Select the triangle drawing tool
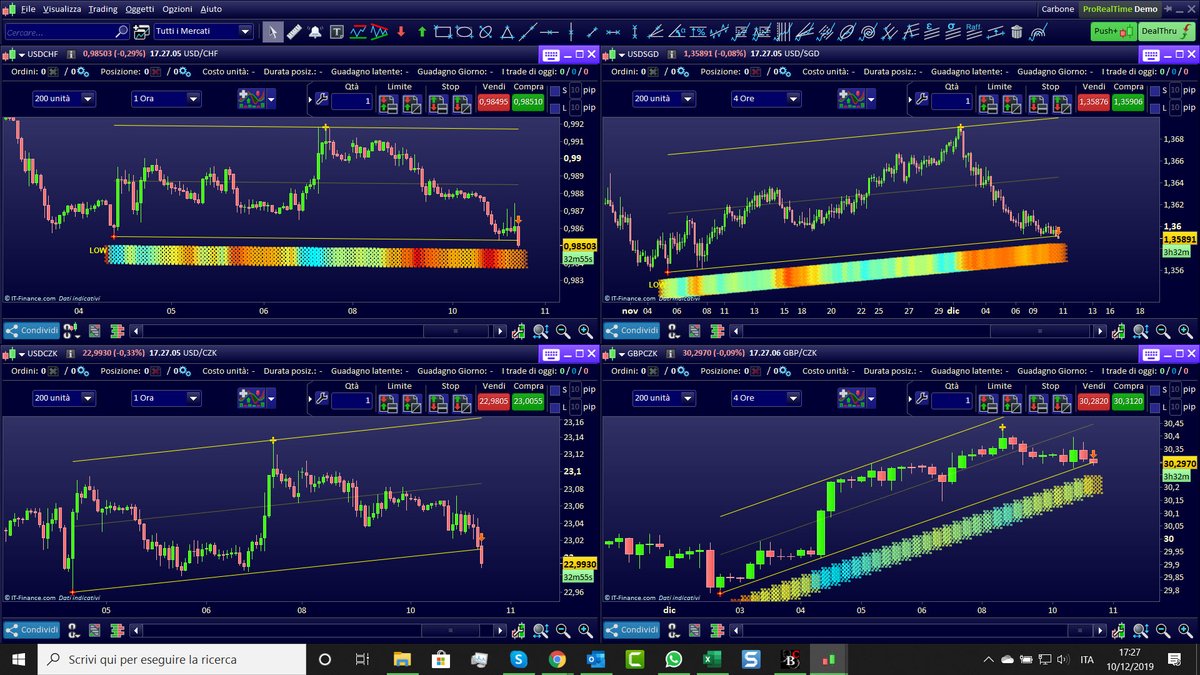The width and height of the screenshot is (1200, 675). [x=507, y=32]
